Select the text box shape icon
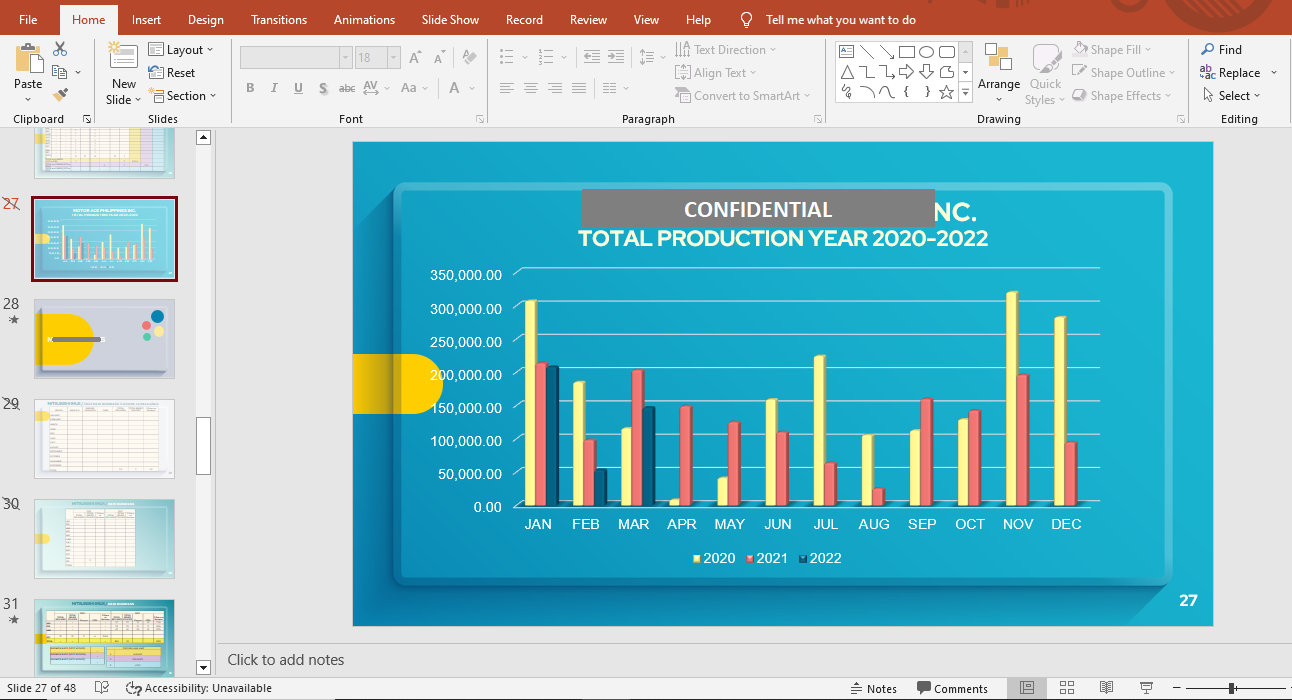1292x700 pixels. 846,51
